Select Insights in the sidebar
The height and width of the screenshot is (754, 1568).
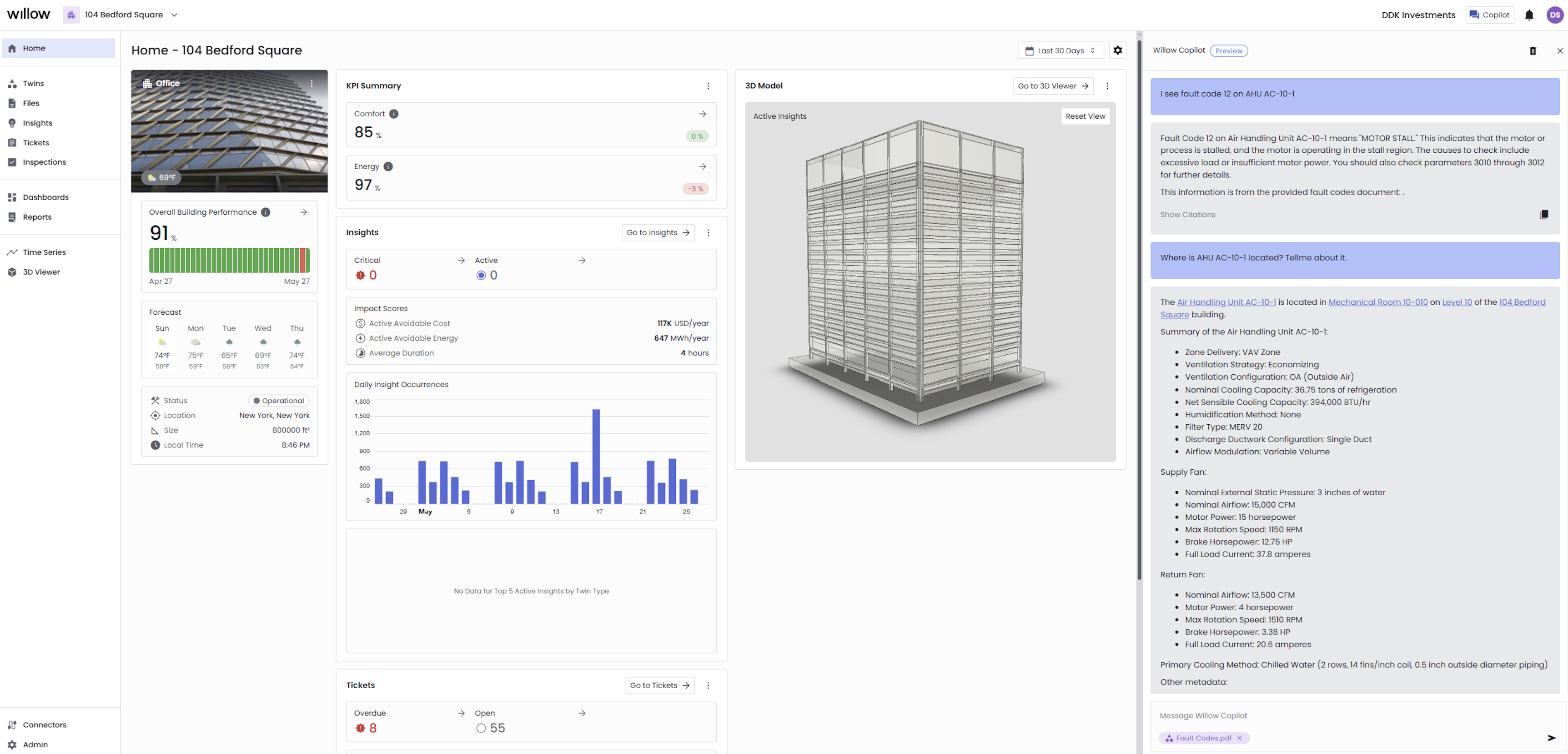click(37, 123)
